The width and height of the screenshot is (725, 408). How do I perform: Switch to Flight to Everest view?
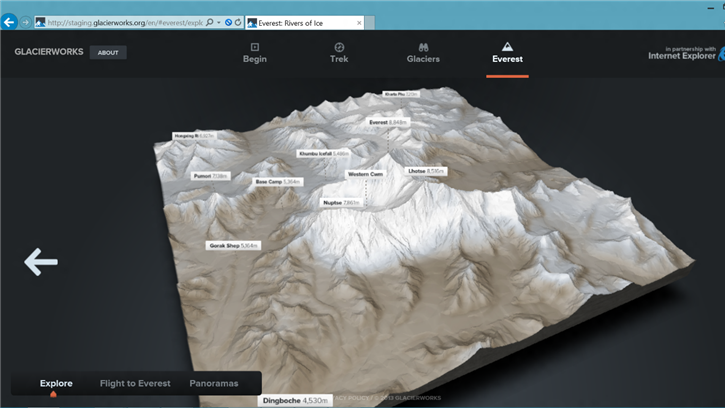(x=135, y=383)
